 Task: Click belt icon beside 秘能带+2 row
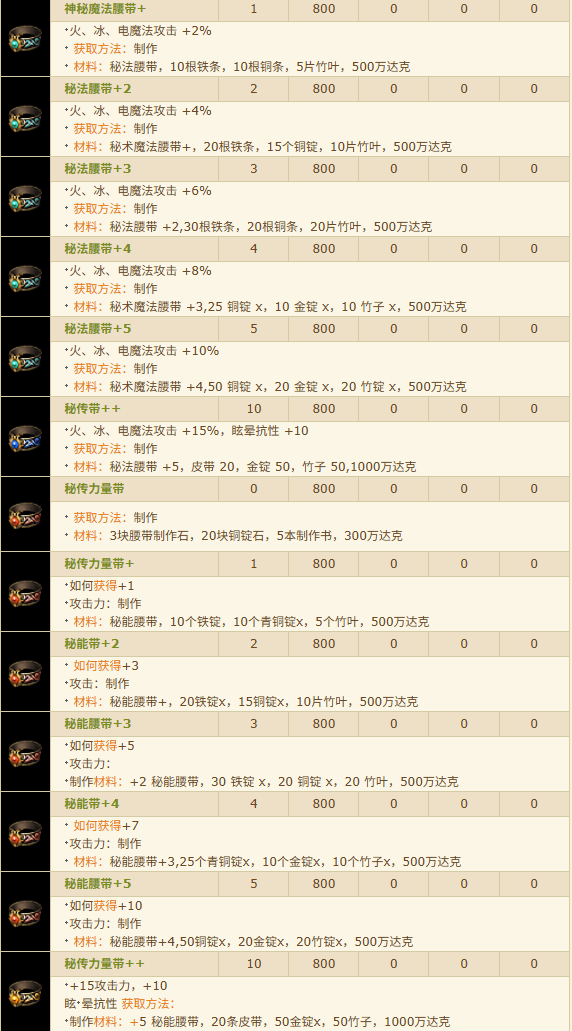[25, 674]
